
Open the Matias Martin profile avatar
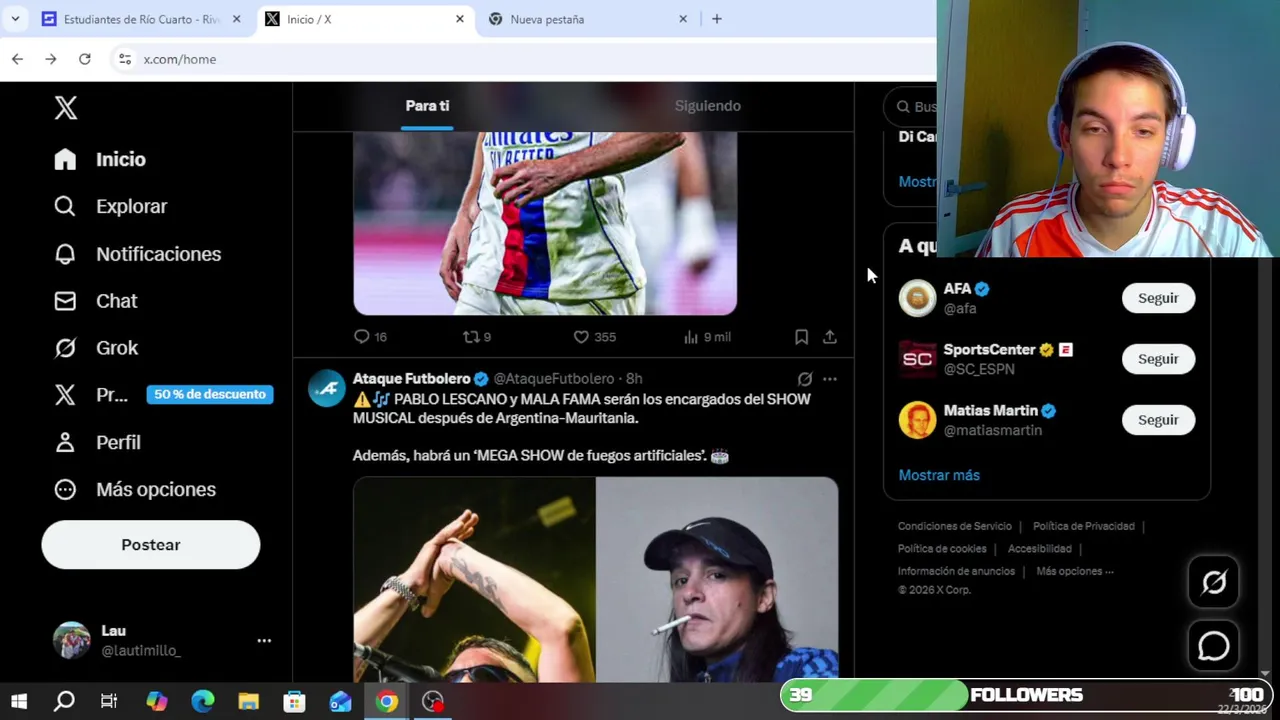[x=917, y=420]
